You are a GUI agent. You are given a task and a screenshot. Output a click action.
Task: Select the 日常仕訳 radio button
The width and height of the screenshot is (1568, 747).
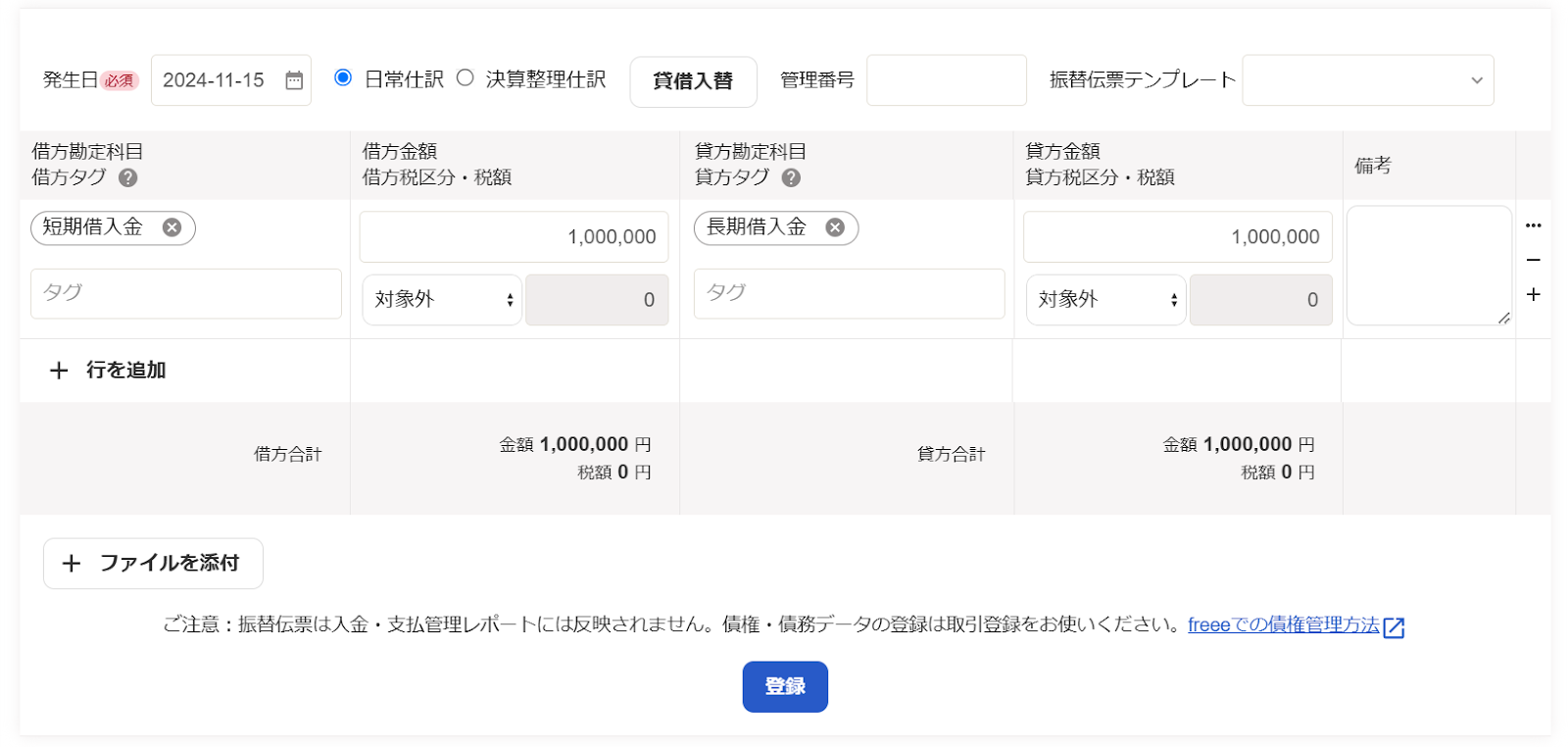tap(343, 77)
